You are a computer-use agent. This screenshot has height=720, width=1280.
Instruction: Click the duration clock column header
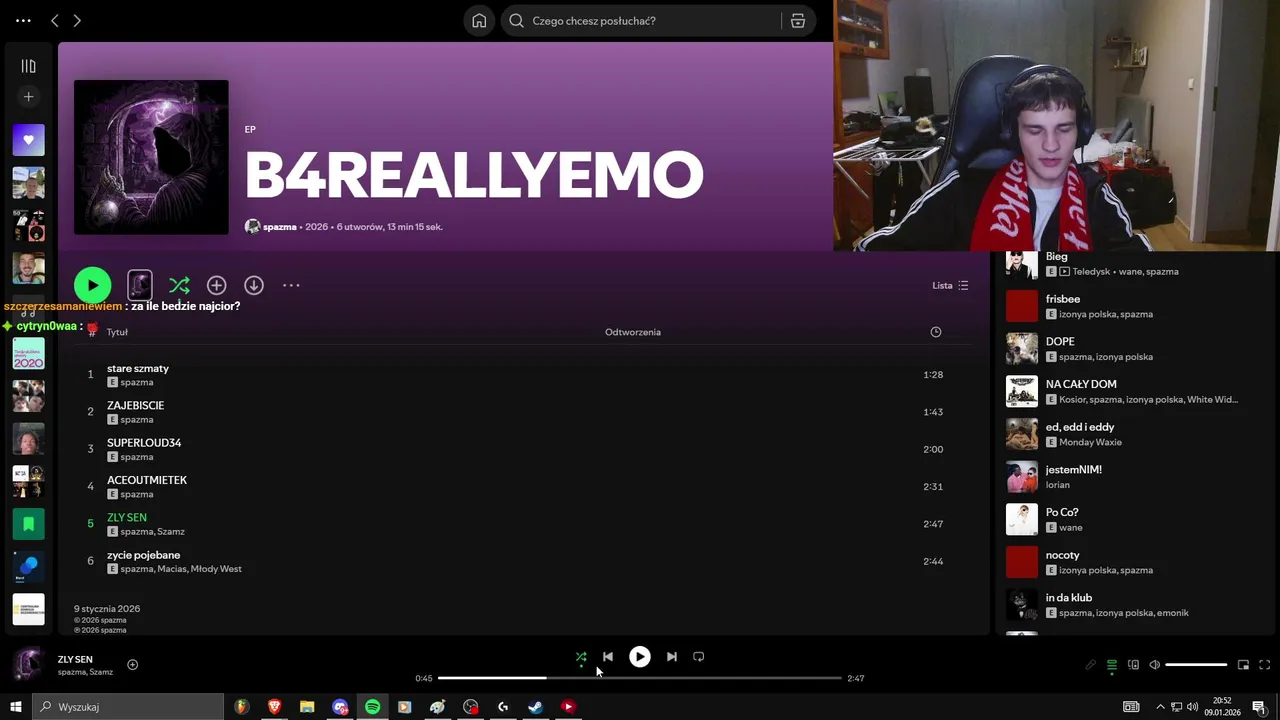[x=936, y=332]
